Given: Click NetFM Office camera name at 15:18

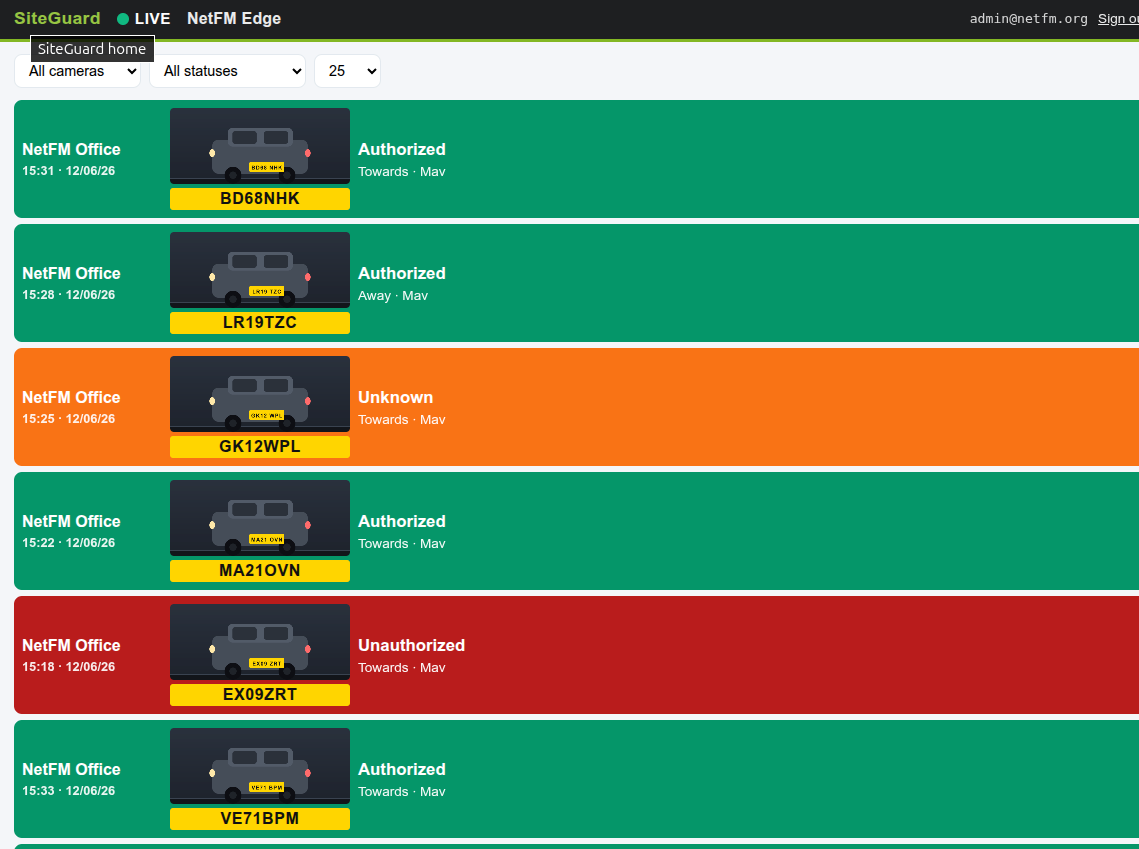Looking at the screenshot, I should pos(71,646).
